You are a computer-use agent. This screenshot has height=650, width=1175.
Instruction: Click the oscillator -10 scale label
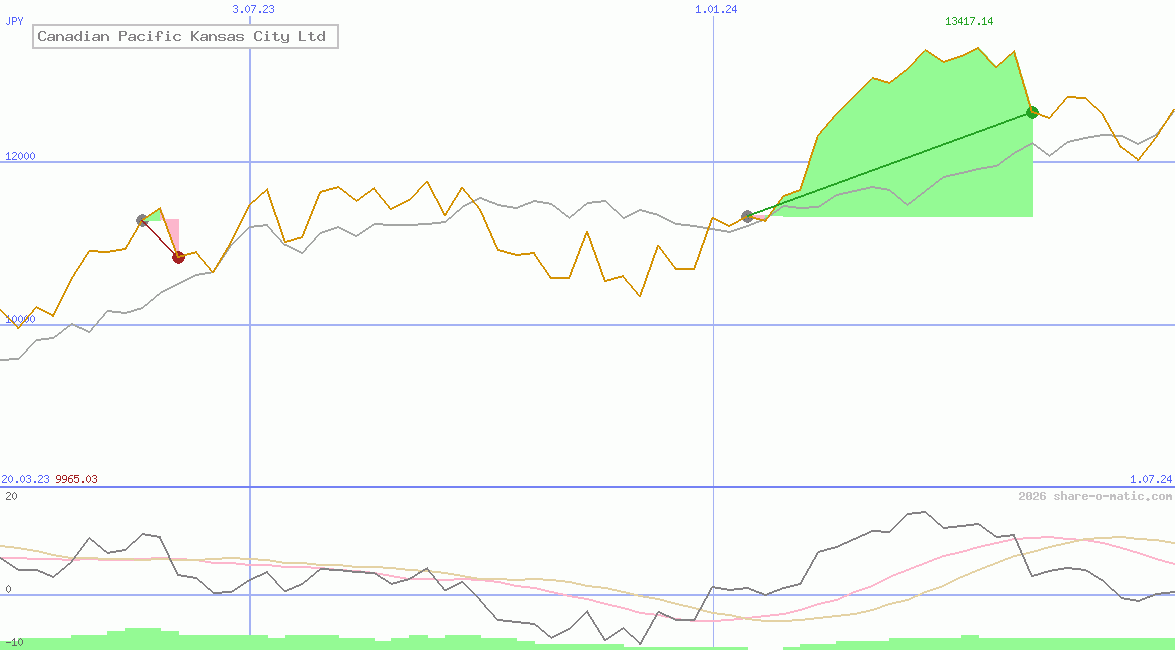12,642
